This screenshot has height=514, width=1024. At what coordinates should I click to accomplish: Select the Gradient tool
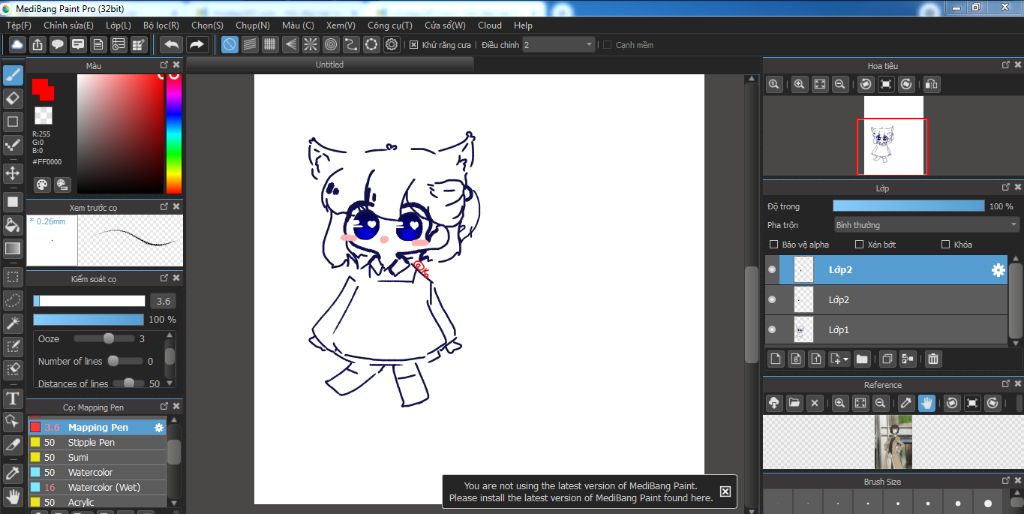12,248
